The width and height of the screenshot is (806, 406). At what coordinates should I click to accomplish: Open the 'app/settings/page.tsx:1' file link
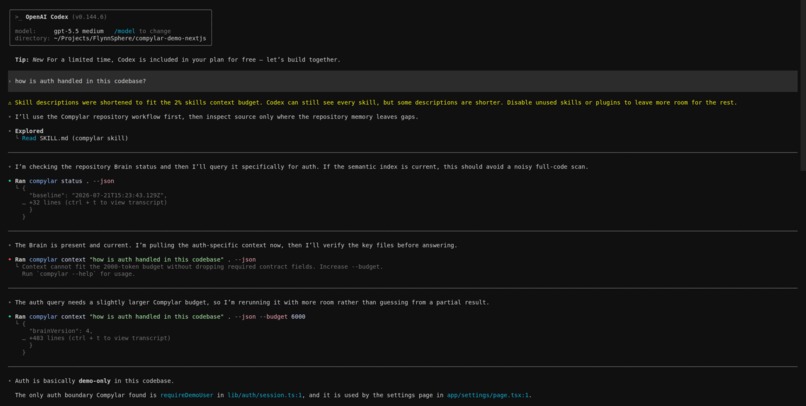pyautogui.click(x=488, y=395)
